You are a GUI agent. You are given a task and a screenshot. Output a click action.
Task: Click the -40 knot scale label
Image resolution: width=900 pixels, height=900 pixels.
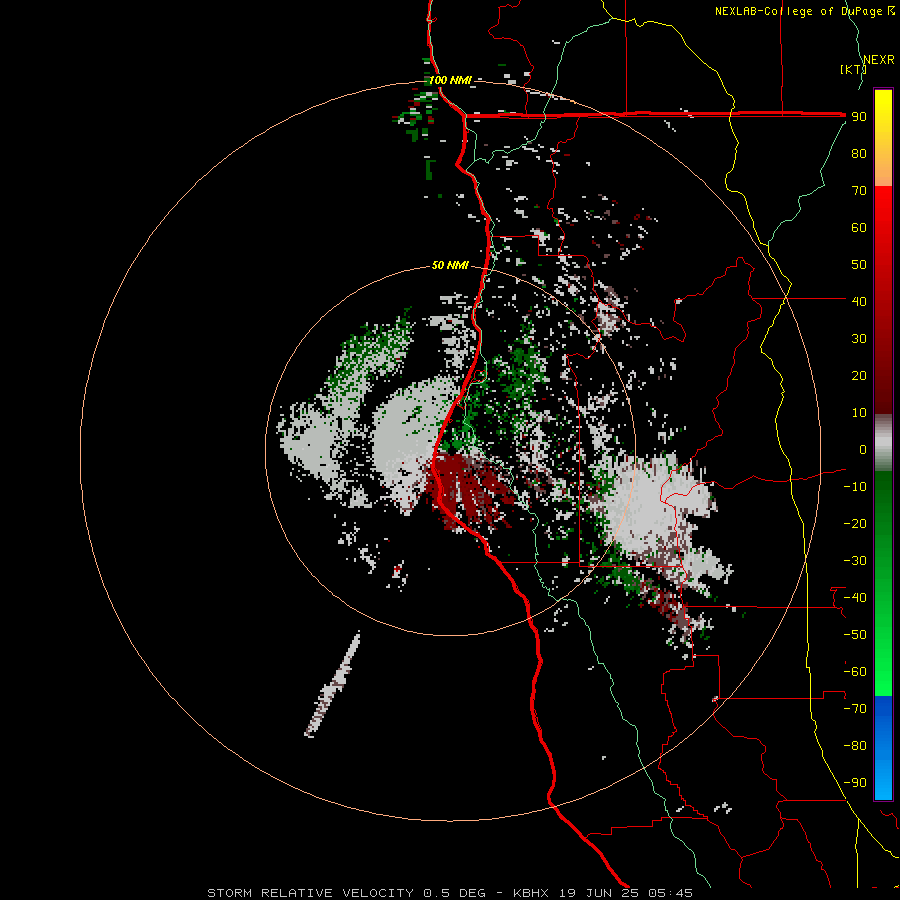[x=855, y=598]
